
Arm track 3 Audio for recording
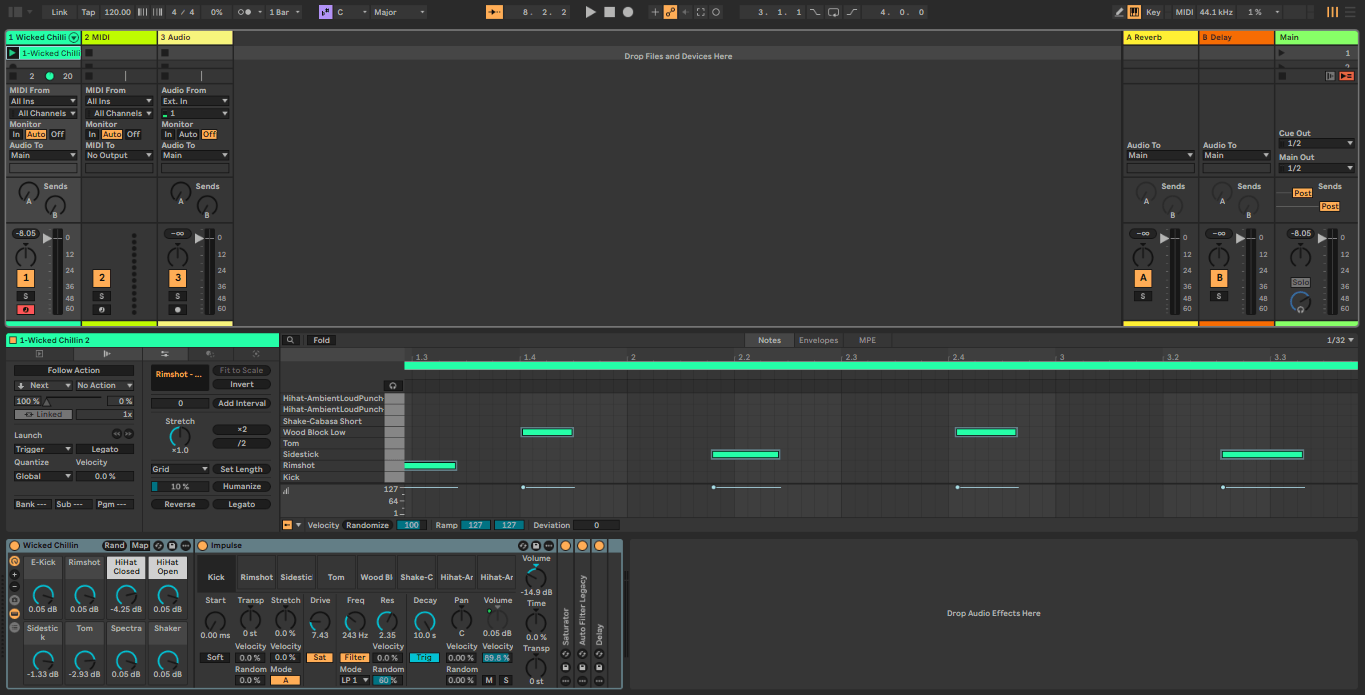click(x=177, y=310)
